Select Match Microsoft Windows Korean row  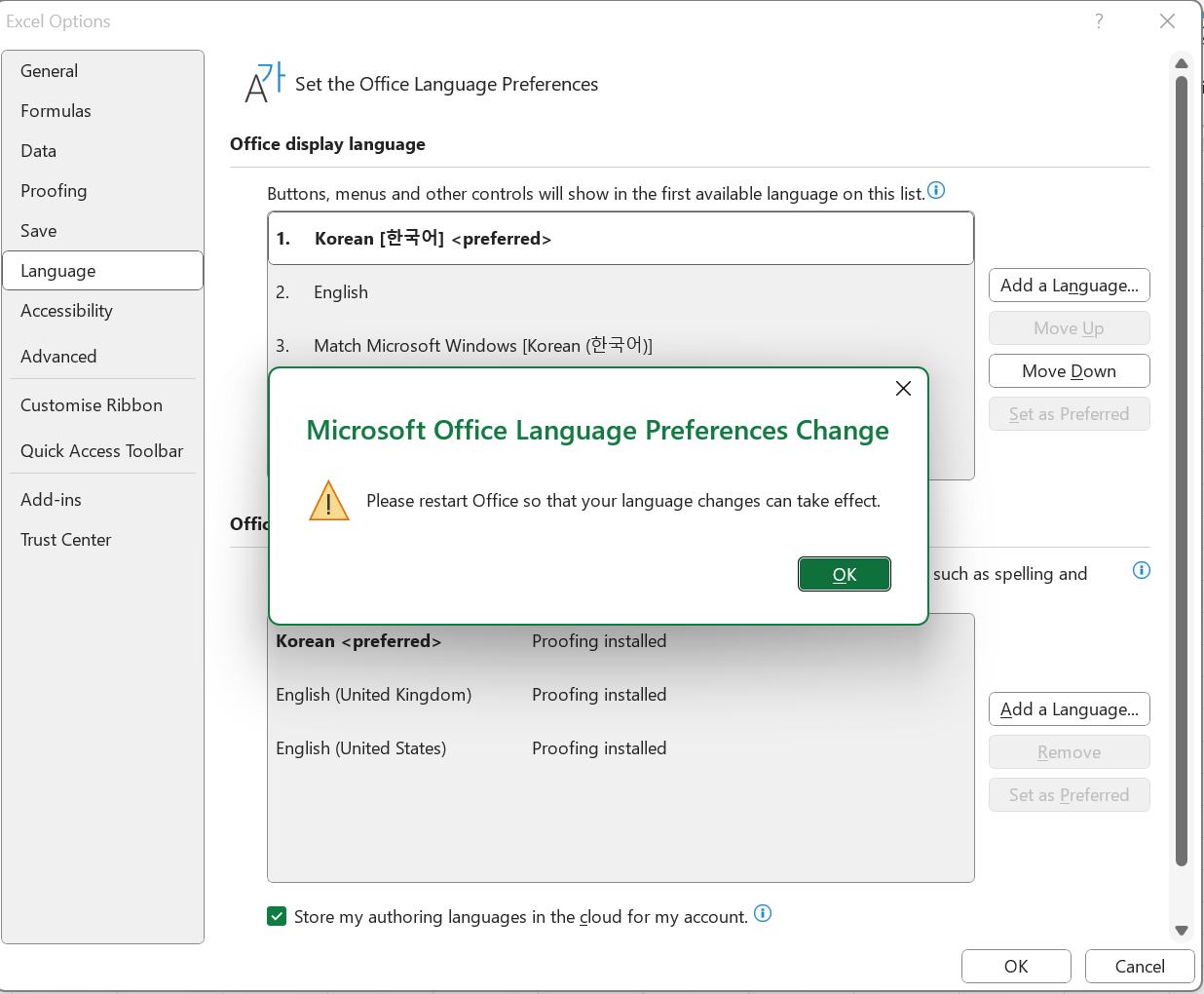[621, 346]
